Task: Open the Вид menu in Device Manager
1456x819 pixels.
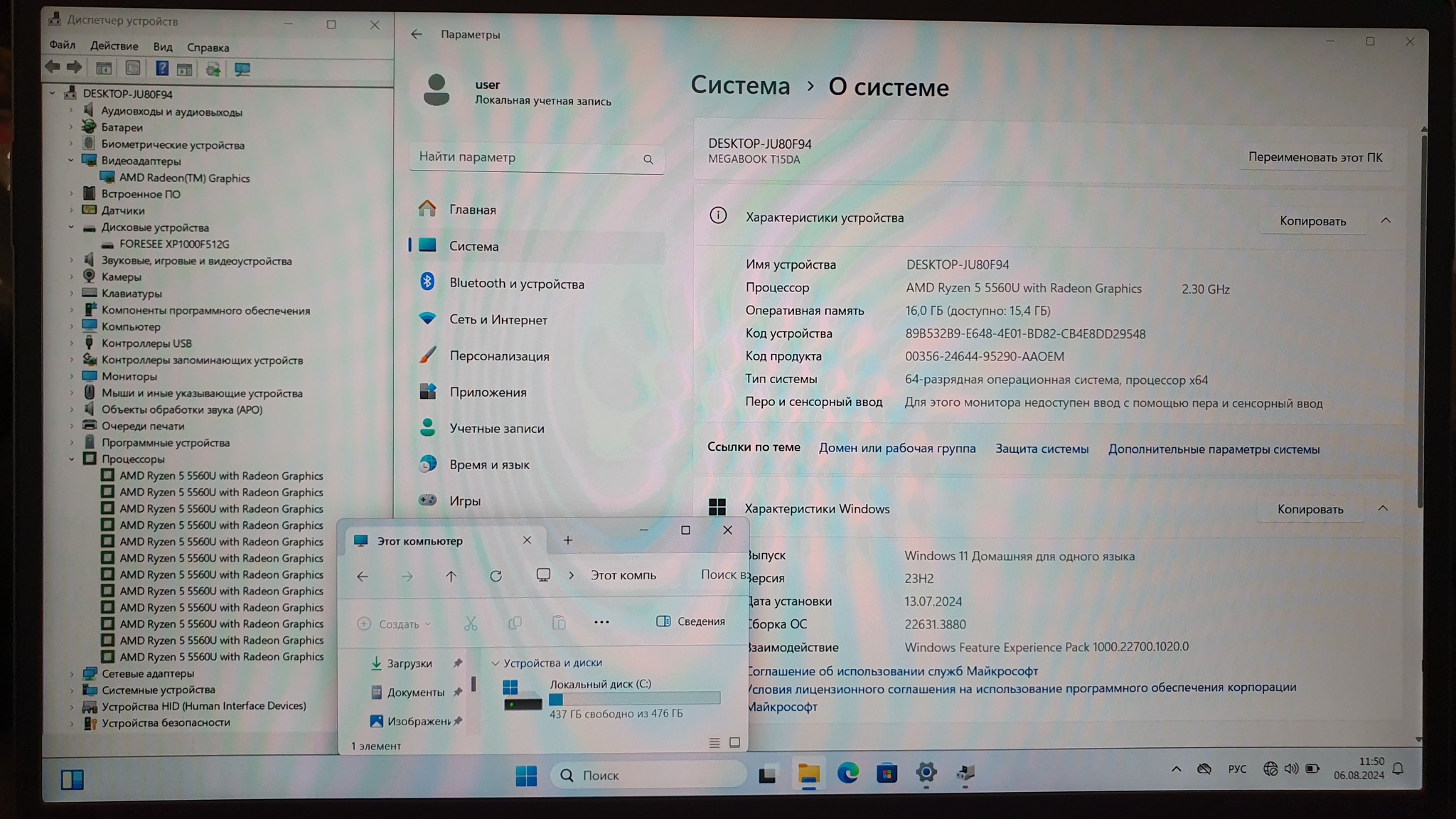Action: pos(163,47)
